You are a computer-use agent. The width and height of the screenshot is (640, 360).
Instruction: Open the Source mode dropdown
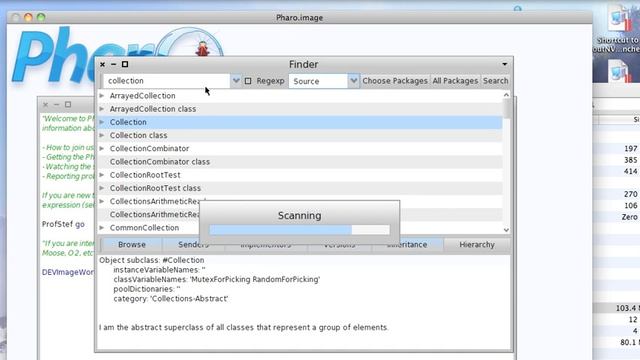[x=353, y=81]
